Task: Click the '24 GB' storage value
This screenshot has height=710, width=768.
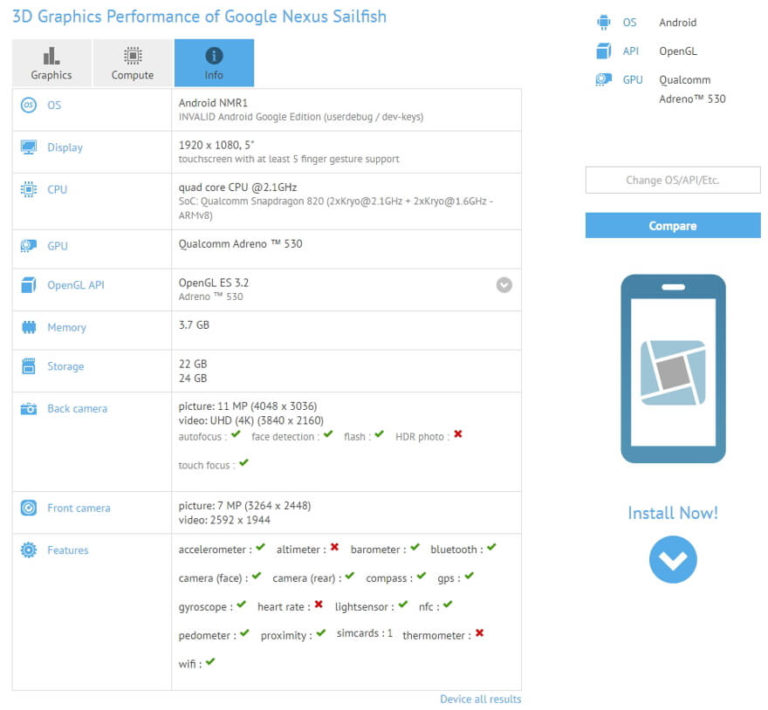Action: click(x=192, y=378)
